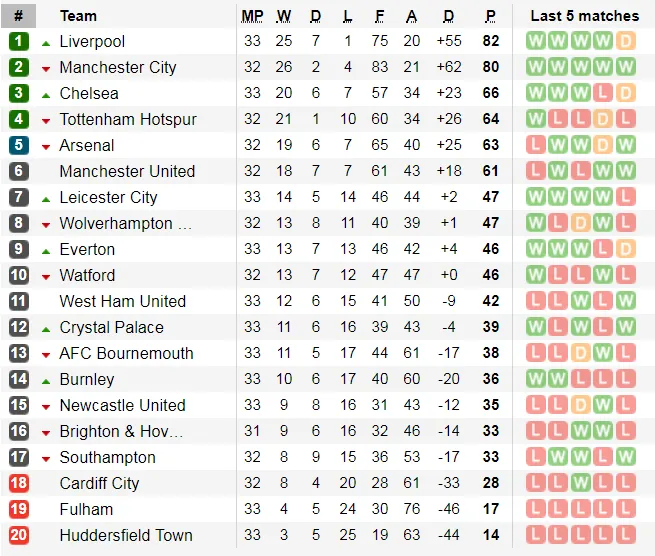Click Manchester City's first green W result badge
655x556 pixels.
click(536, 68)
